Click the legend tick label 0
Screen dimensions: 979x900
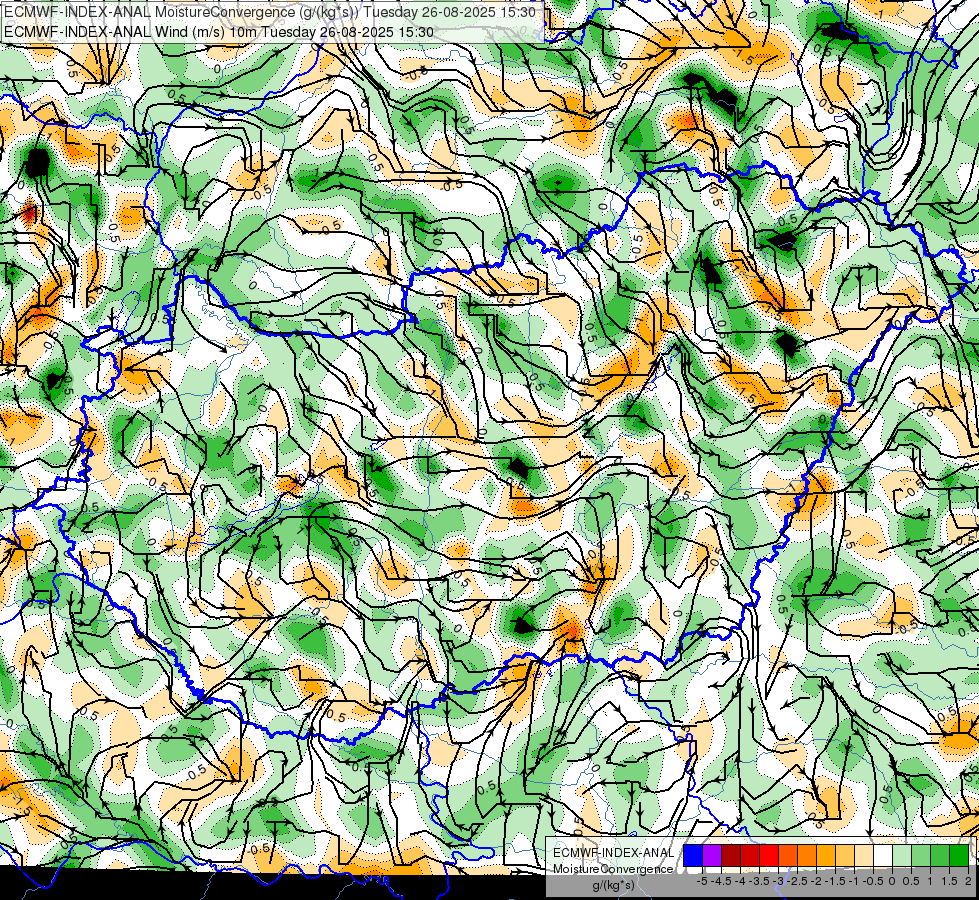[892, 881]
